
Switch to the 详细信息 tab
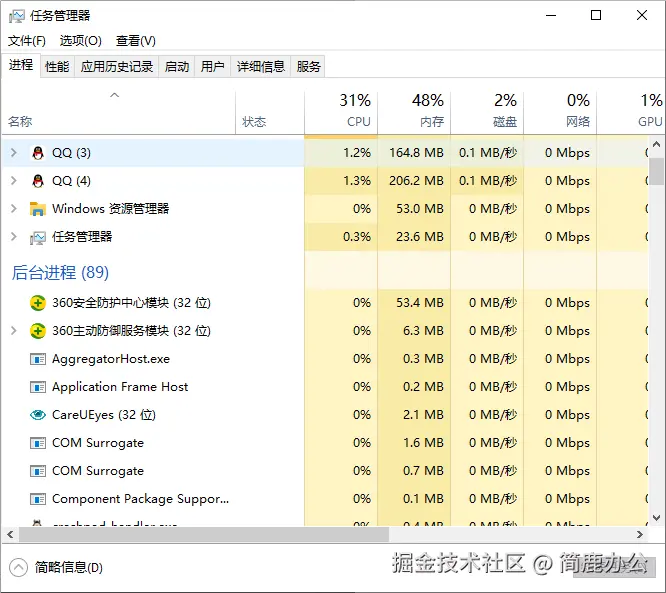coord(260,66)
